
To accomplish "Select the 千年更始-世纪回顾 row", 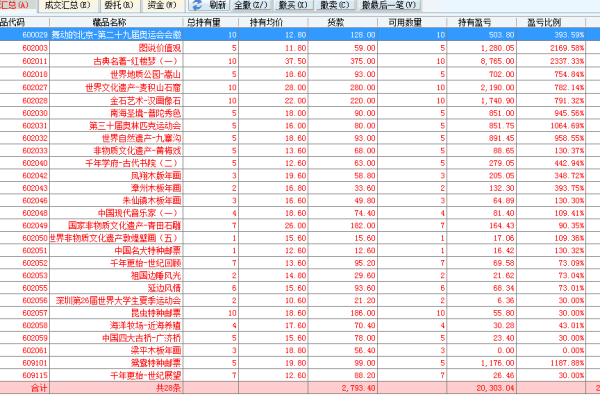I will [x=300, y=263].
